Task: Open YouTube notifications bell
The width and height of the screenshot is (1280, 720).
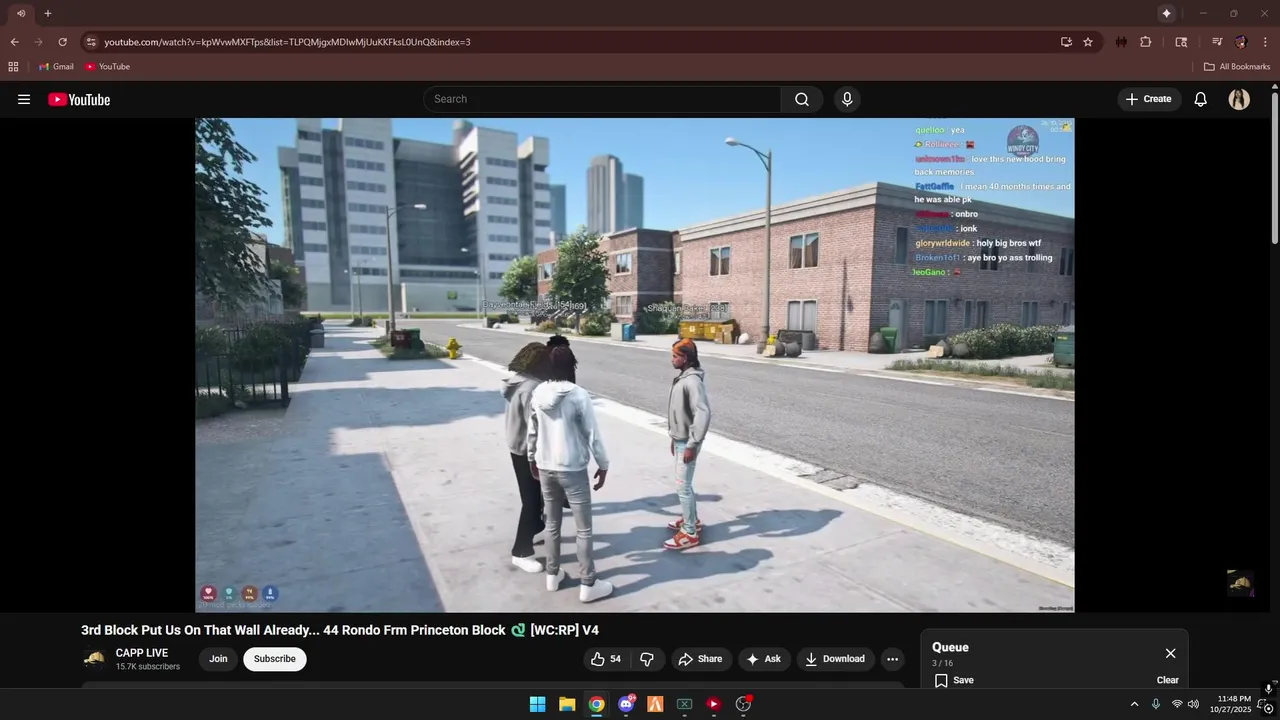Action: [1201, 99]
